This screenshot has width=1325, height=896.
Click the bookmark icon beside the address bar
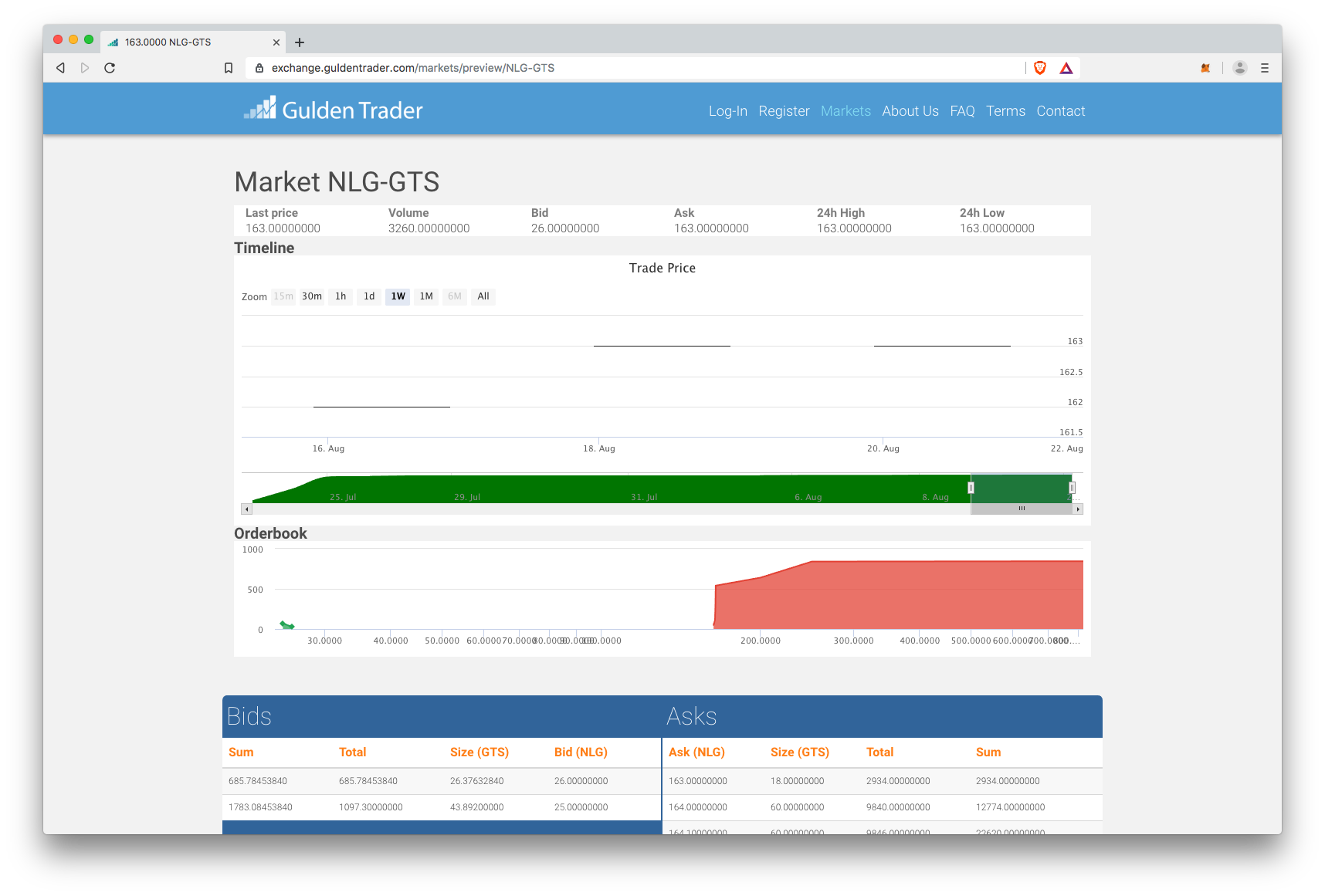[x=229, y=68]
